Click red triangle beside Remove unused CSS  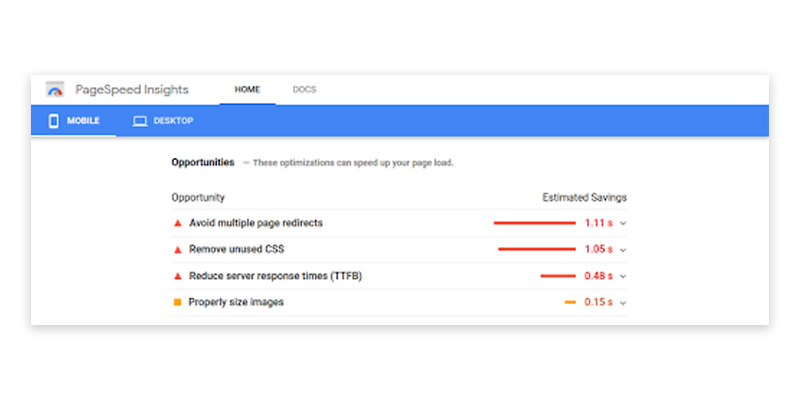pyautogui.click(x=177, y=249)
